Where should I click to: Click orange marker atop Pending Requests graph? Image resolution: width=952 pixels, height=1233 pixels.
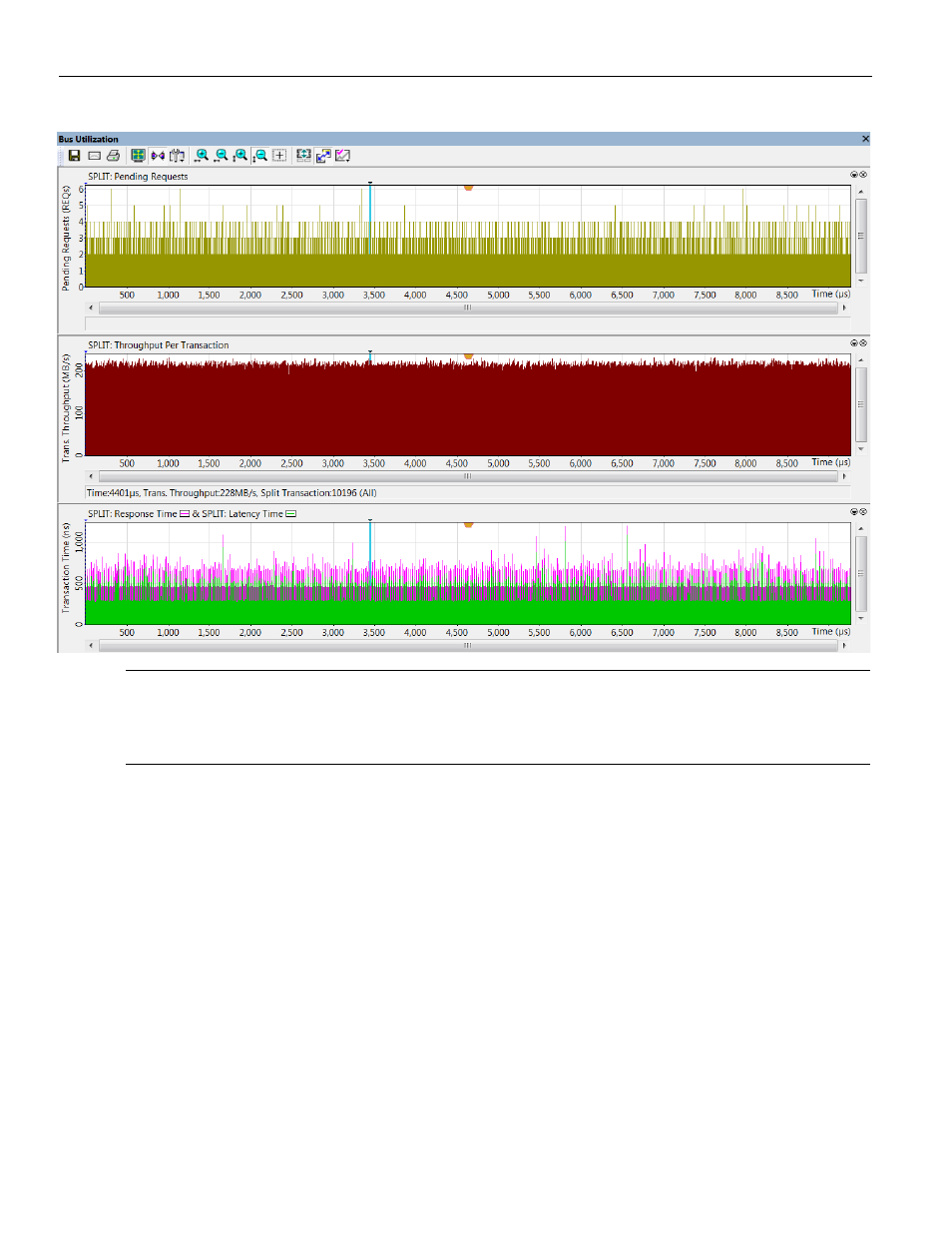(x=468, y=187)
